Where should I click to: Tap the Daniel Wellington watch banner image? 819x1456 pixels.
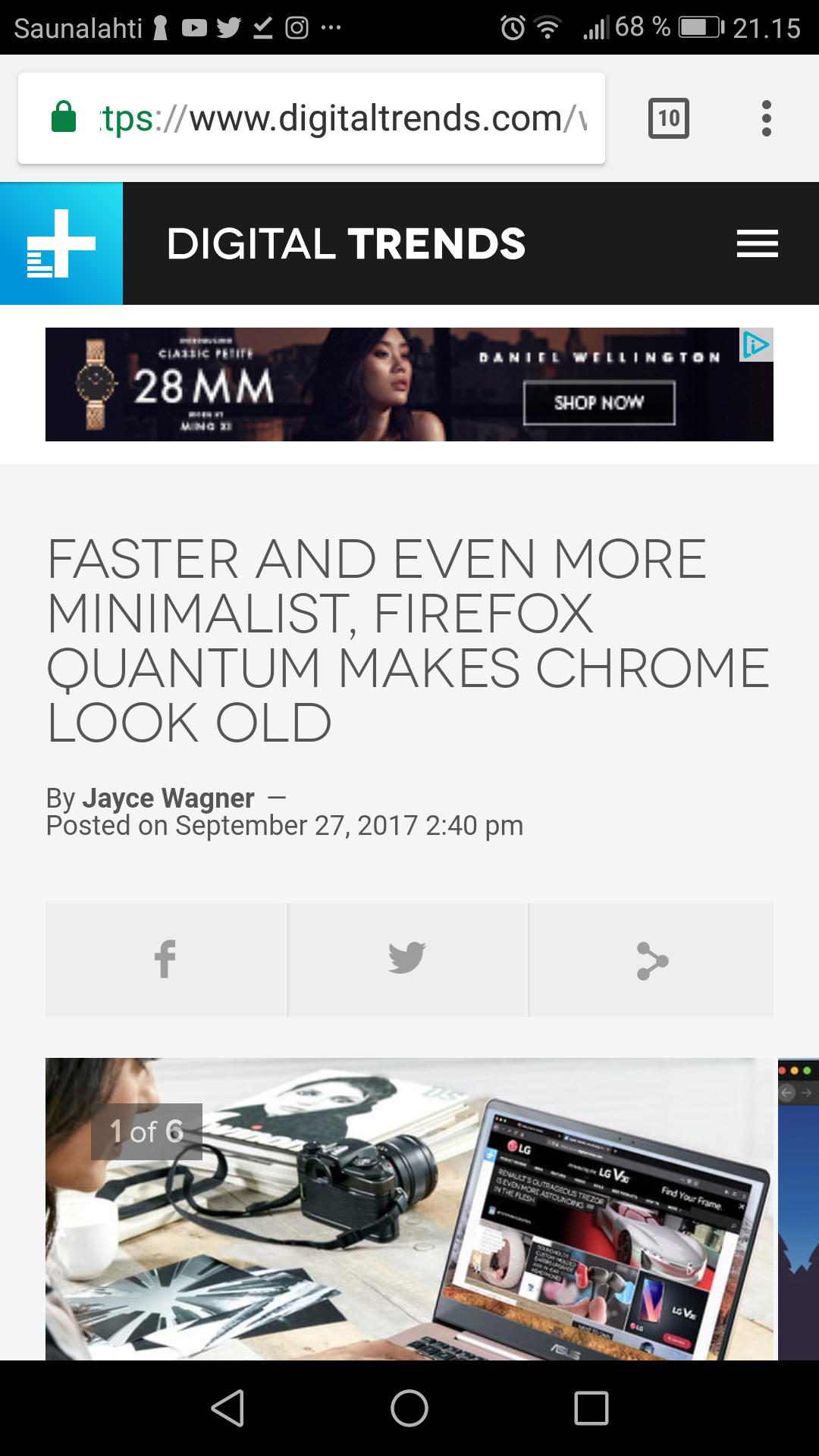409,384
